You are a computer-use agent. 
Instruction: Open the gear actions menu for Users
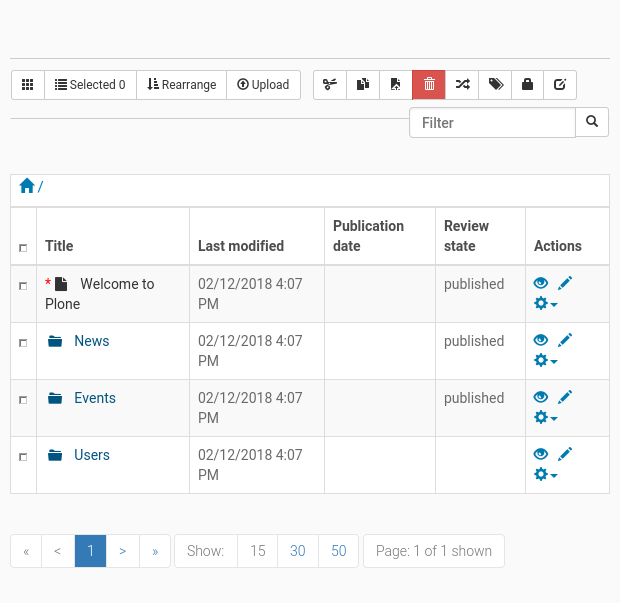[545, 475]
